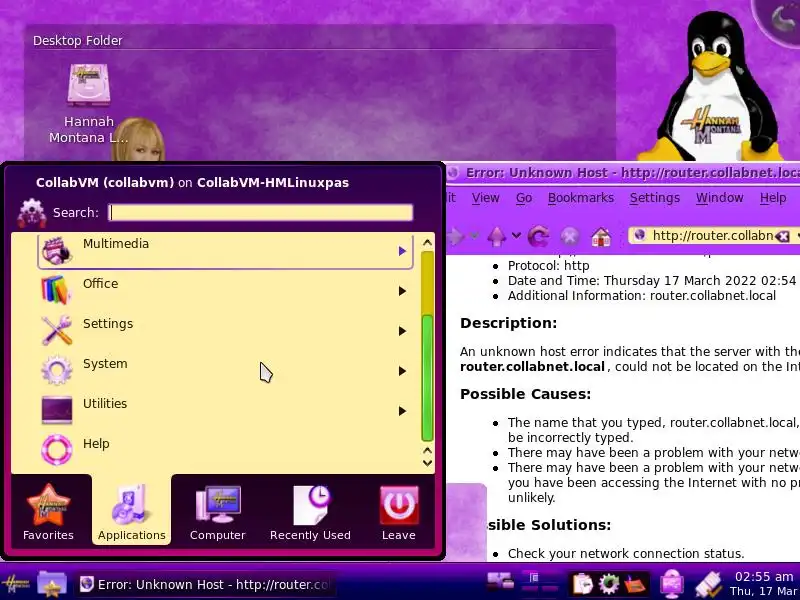
Task: Expand the System submenu arrow
Action: pos(402,371)
